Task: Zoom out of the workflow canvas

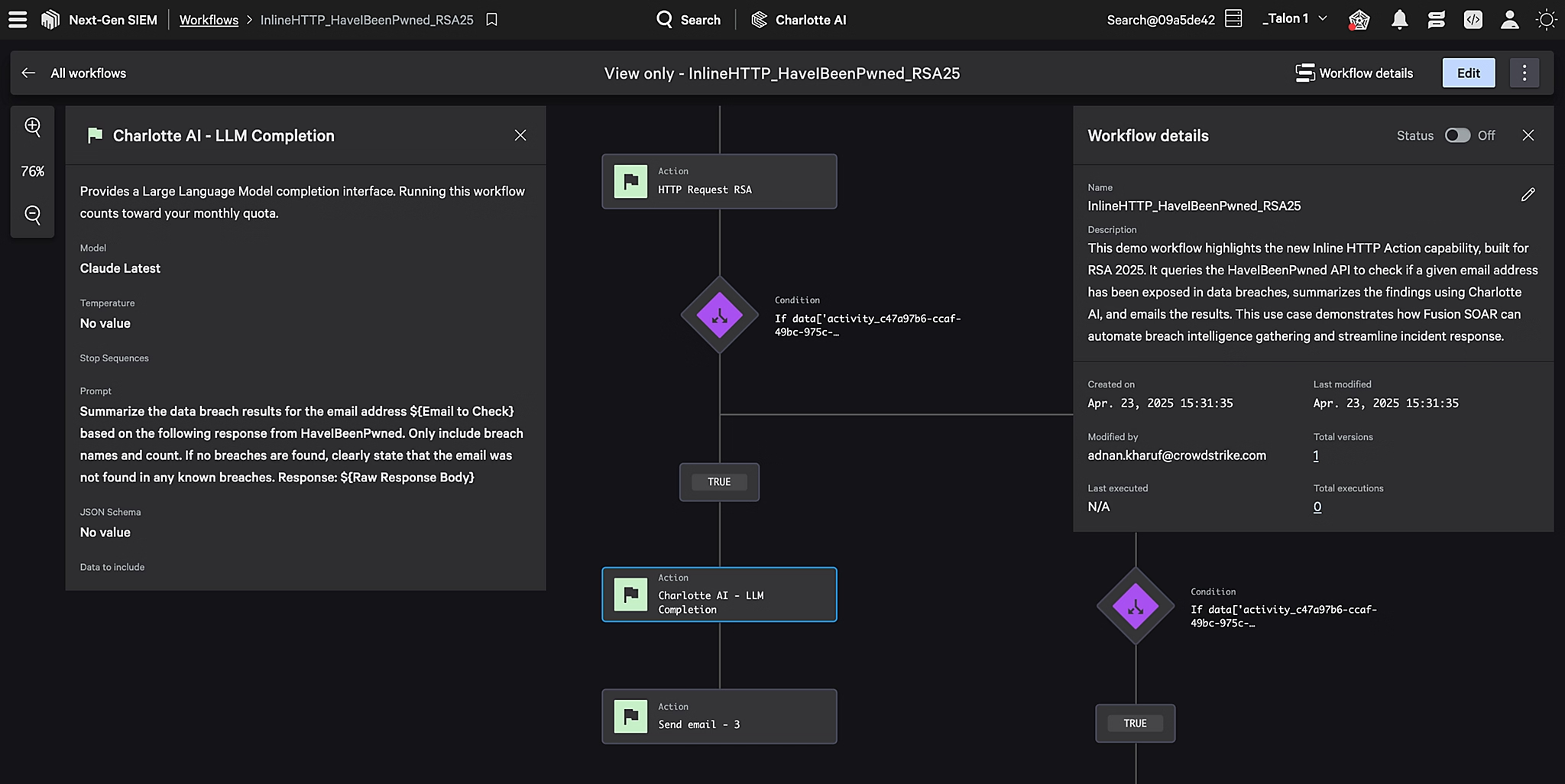Action: [33, 215]
